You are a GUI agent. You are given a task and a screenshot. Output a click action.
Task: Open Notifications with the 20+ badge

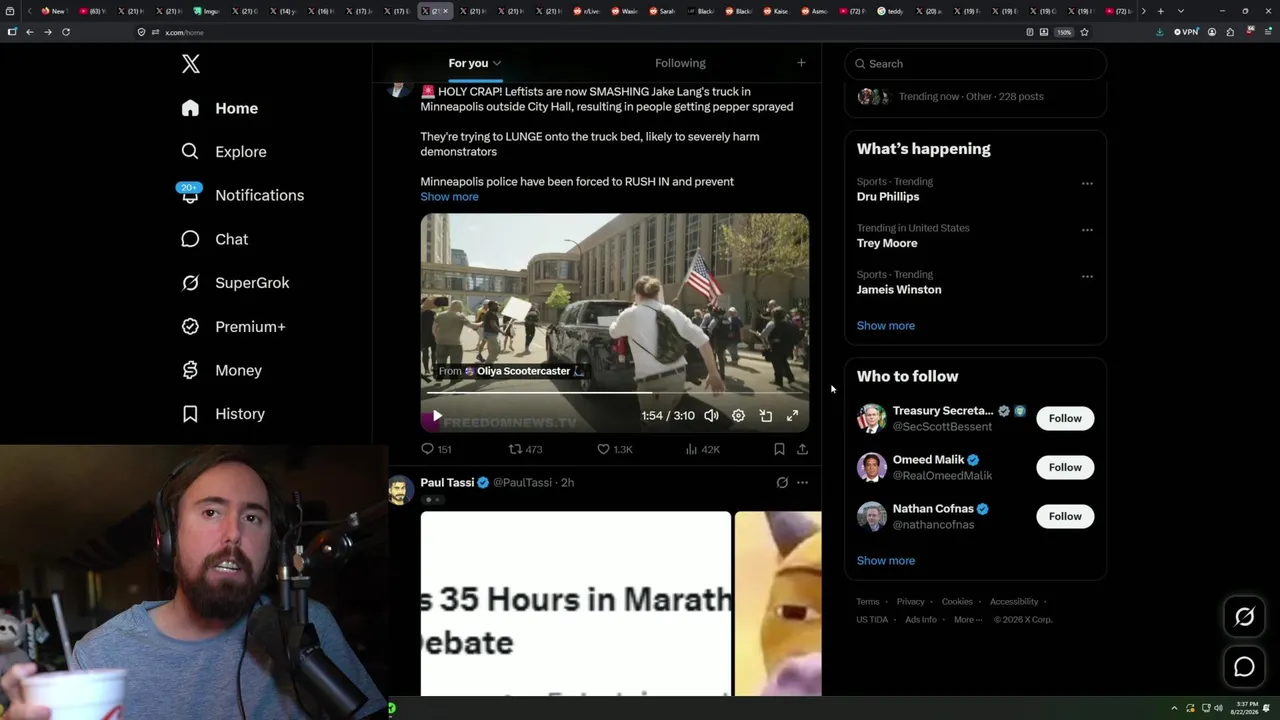click(x=242, y=195)
